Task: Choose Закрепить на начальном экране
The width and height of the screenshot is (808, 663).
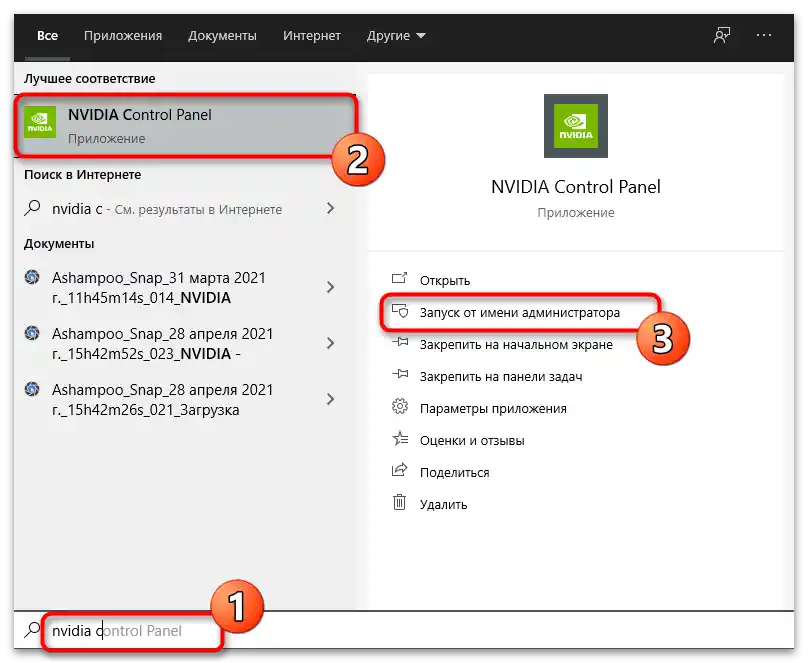Action: tap(516, 345)
